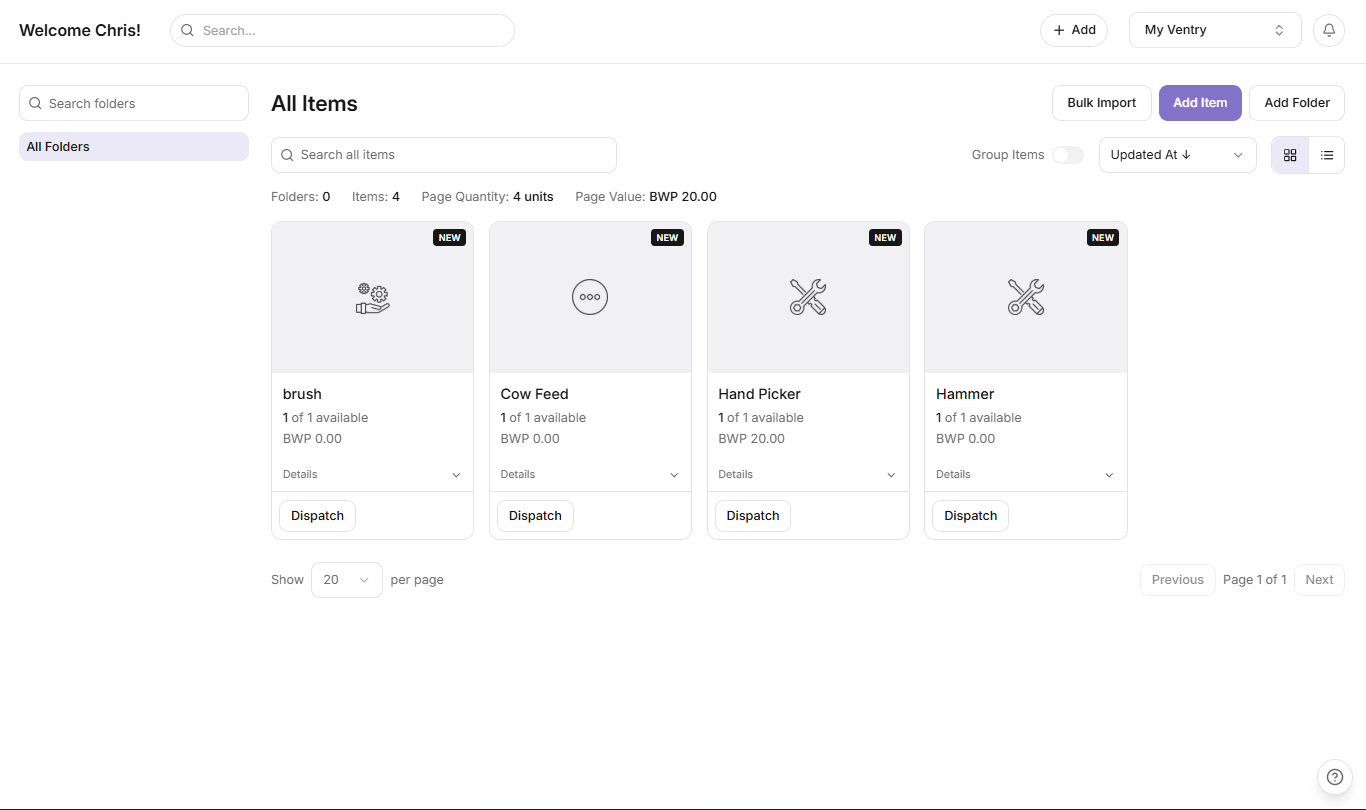This screenshot has width=1366, height=810.
Task: Focus the Search all items field
Action: 444,155
